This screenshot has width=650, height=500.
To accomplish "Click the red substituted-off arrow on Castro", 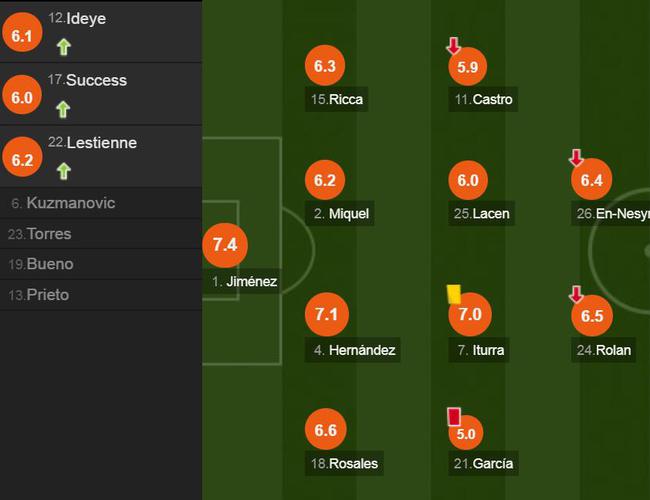I will pyautogui.click(x=454, y=46).
